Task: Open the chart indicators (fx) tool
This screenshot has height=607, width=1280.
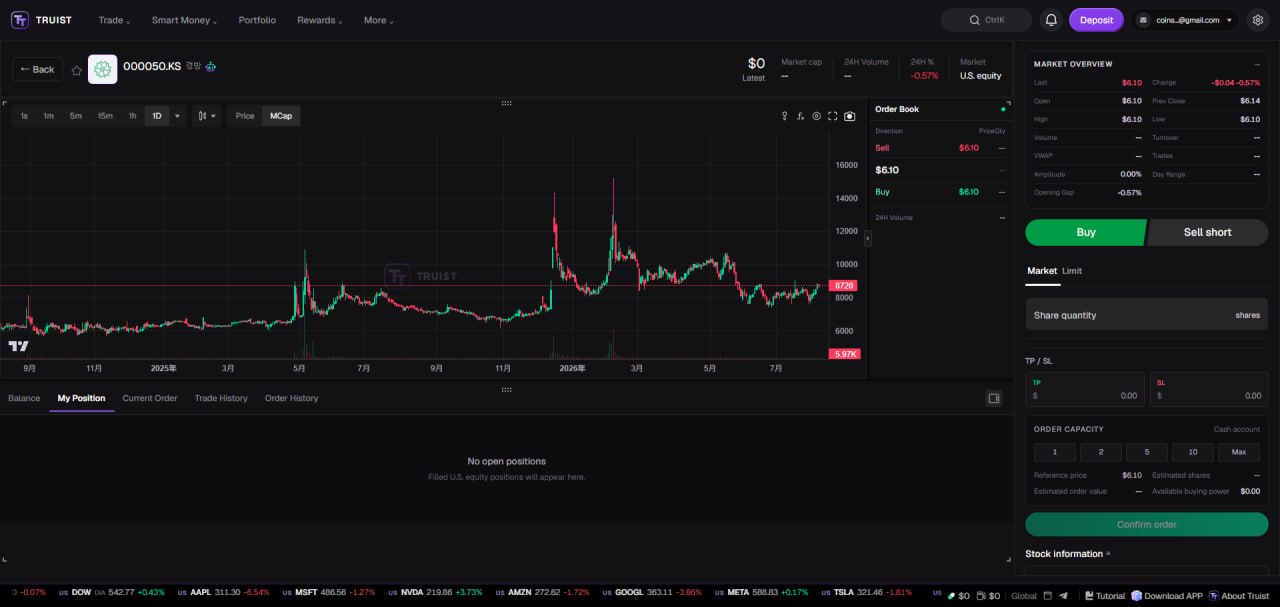Action: (x=800, y=116)
